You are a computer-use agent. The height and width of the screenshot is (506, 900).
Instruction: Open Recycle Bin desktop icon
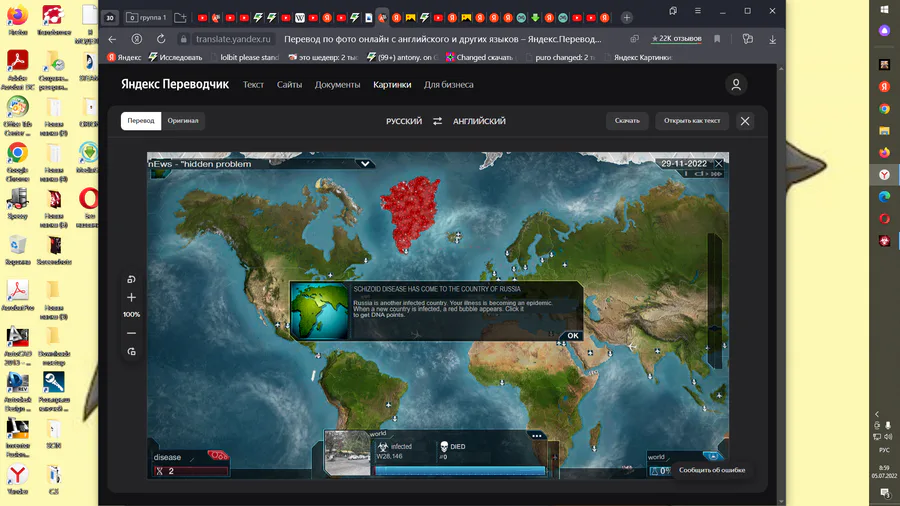pos(18,249)
